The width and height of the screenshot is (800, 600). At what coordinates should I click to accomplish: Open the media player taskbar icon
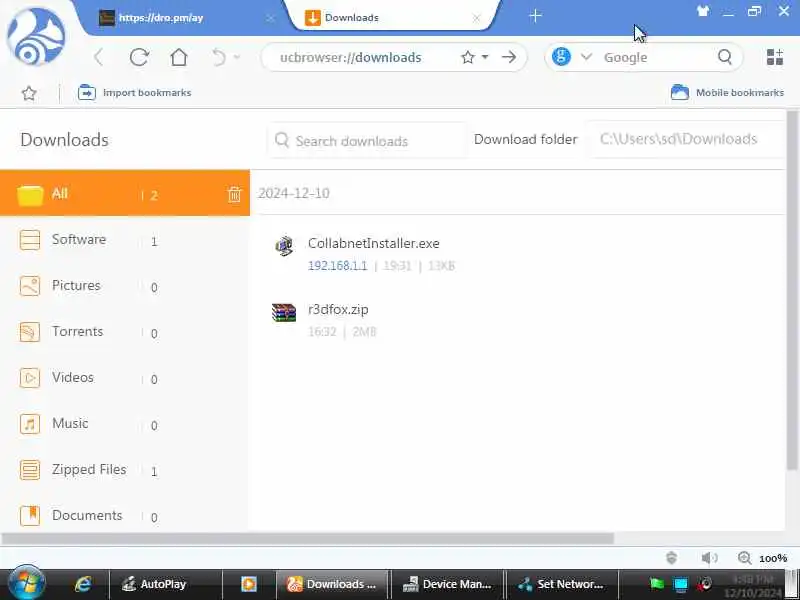(x=248, y=584)
